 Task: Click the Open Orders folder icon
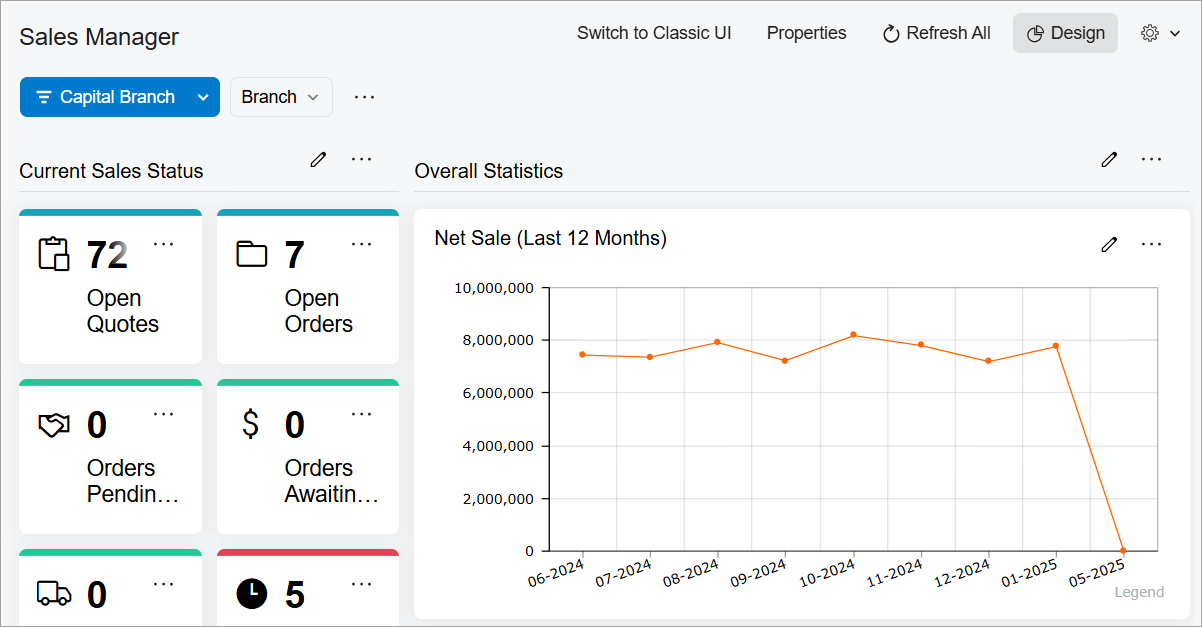tap(252, 254)
